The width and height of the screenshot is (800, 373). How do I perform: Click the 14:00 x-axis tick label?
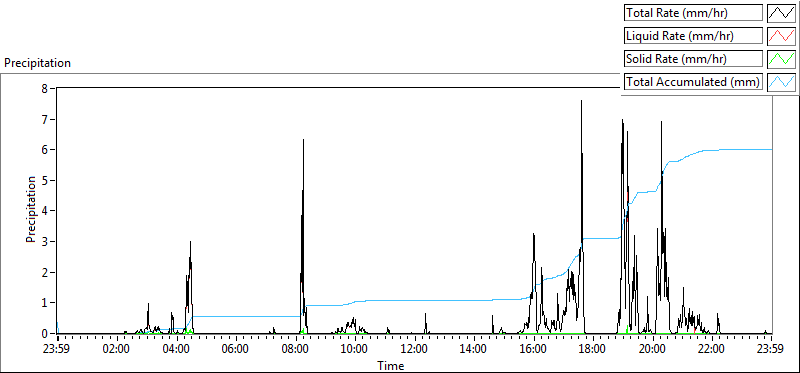474,350
